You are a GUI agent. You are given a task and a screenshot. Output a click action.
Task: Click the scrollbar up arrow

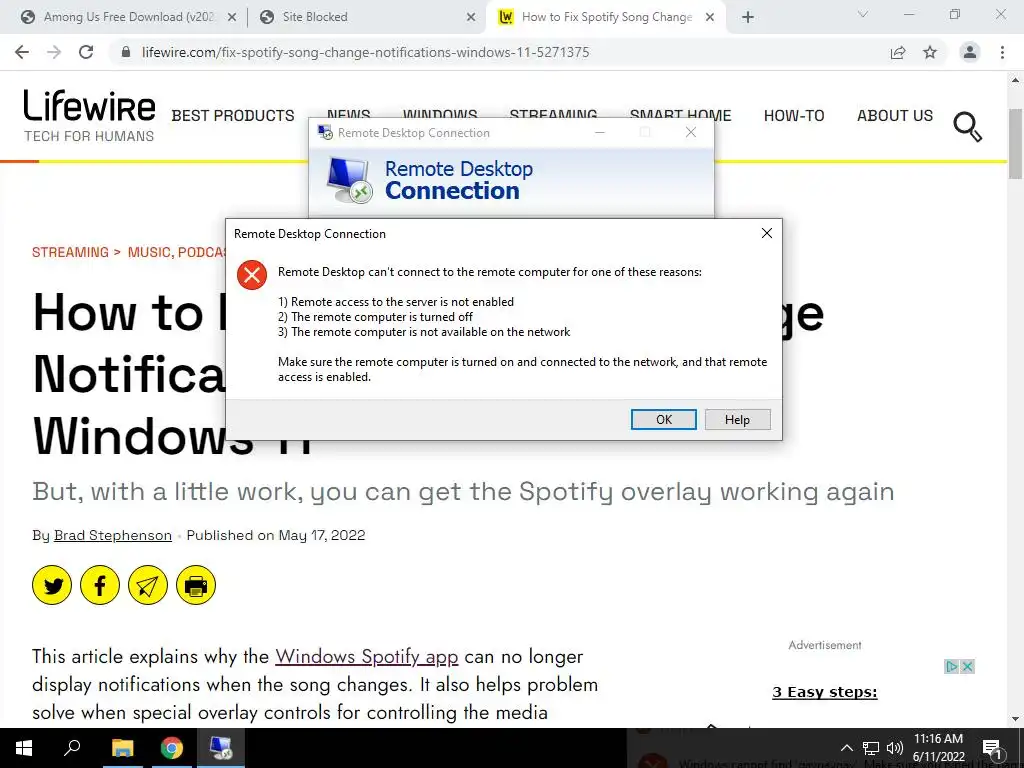click(x=1016, y=80)
